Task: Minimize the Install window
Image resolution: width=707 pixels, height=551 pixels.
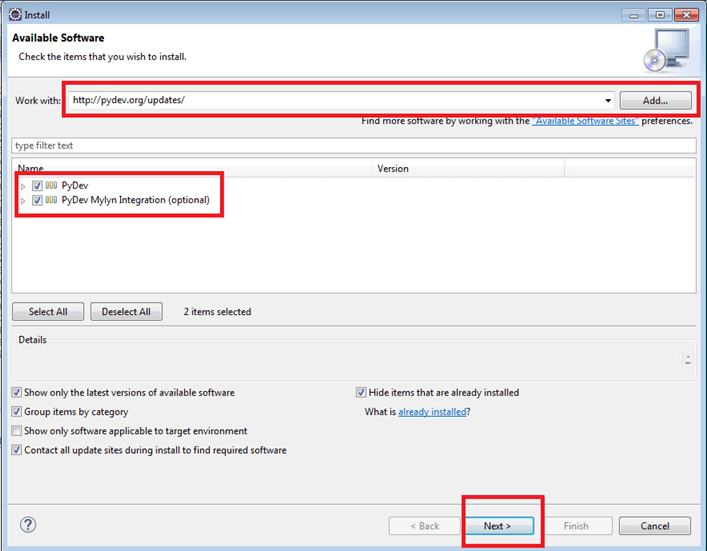Action: 634,15
